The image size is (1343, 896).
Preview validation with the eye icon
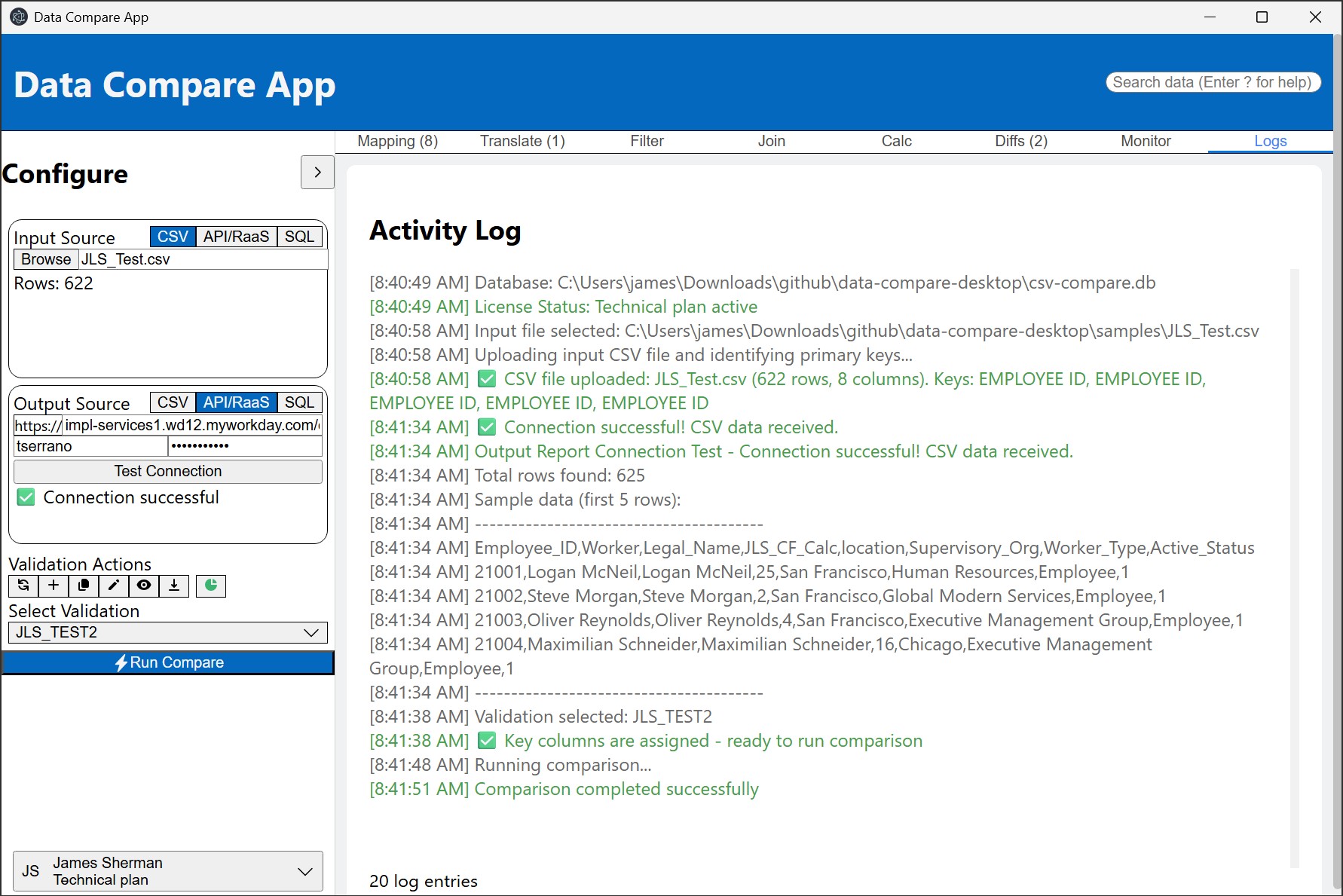pos(143,586)
